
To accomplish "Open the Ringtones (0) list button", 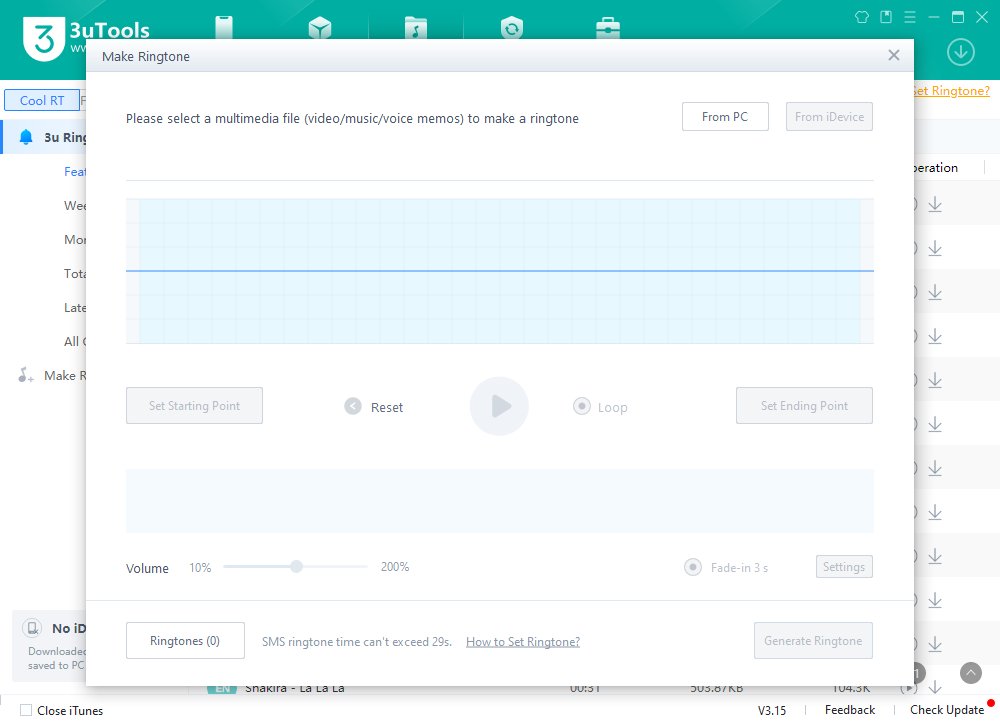I will [185, 640].
